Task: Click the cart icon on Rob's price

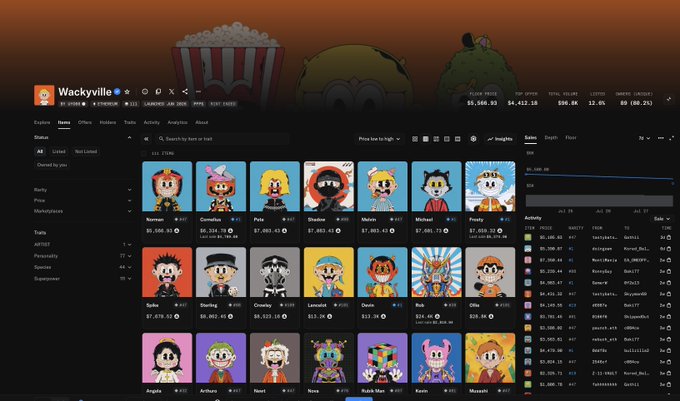Action: pyautogui.click(x=437, y=316)
